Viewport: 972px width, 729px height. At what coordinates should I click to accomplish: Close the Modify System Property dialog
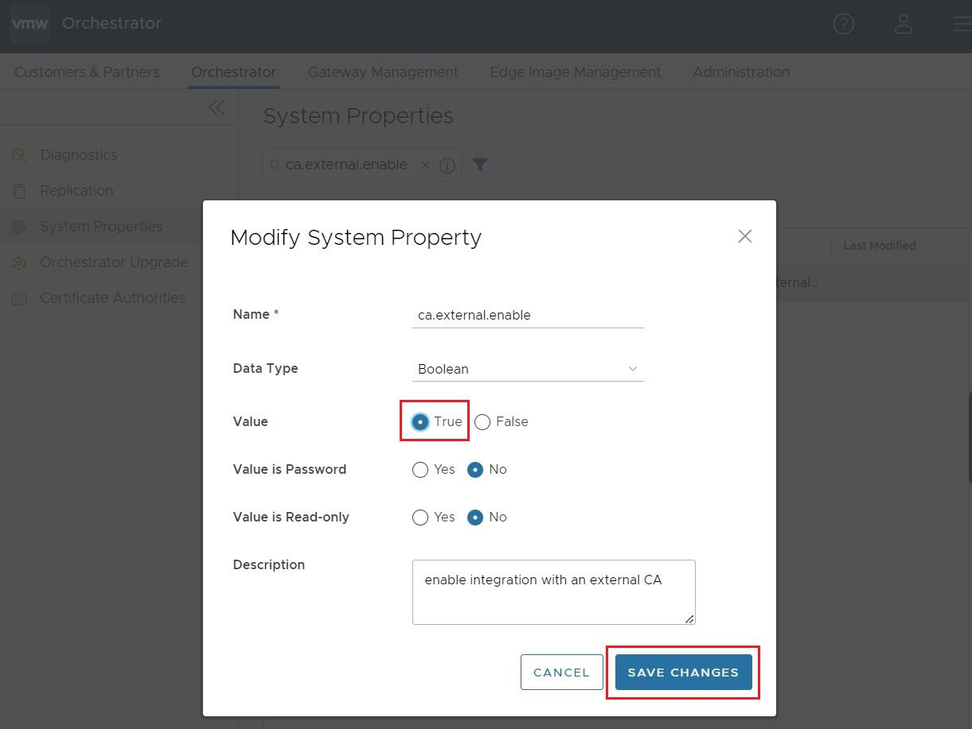pos(745,237)
